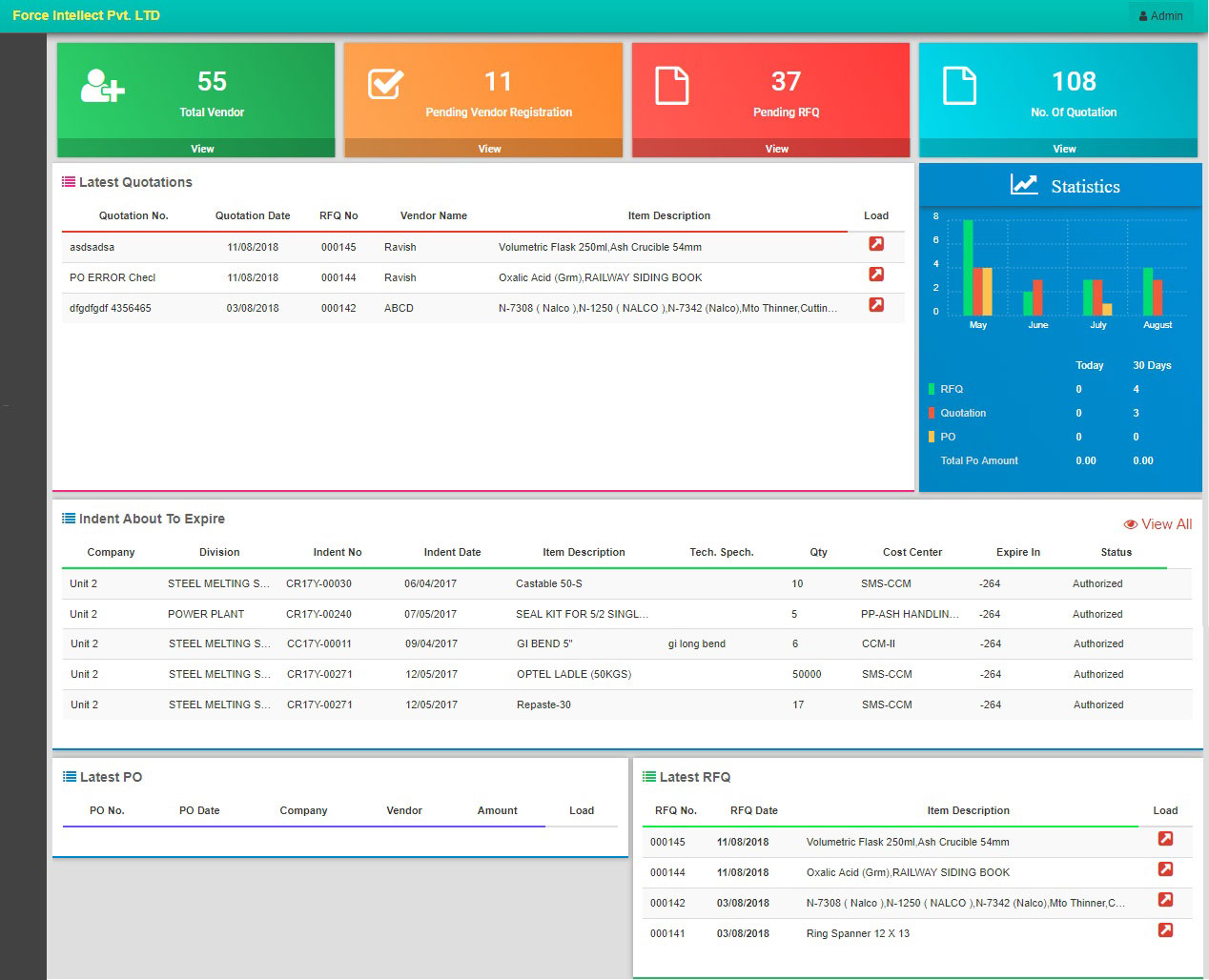This screenshot has height=980, width=1209.
Task: Click the list icon beside Latest PO header
Action: pyautogui.click(x=68, y=776)
